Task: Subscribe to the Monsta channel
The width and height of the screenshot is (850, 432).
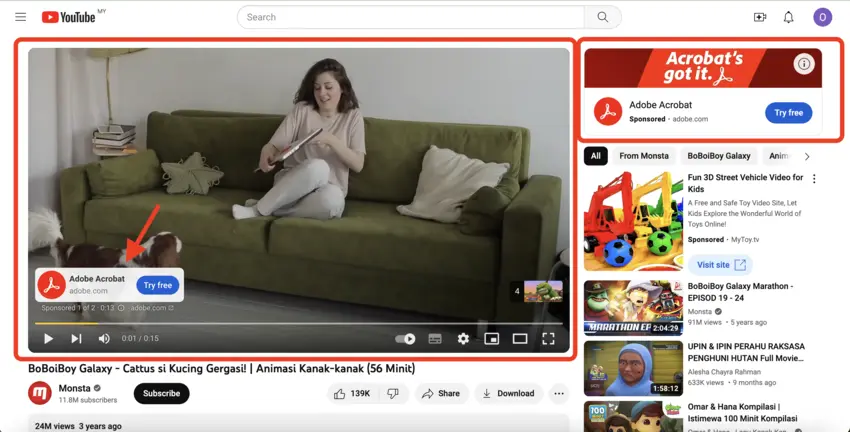Action: [x=162, y=394]
